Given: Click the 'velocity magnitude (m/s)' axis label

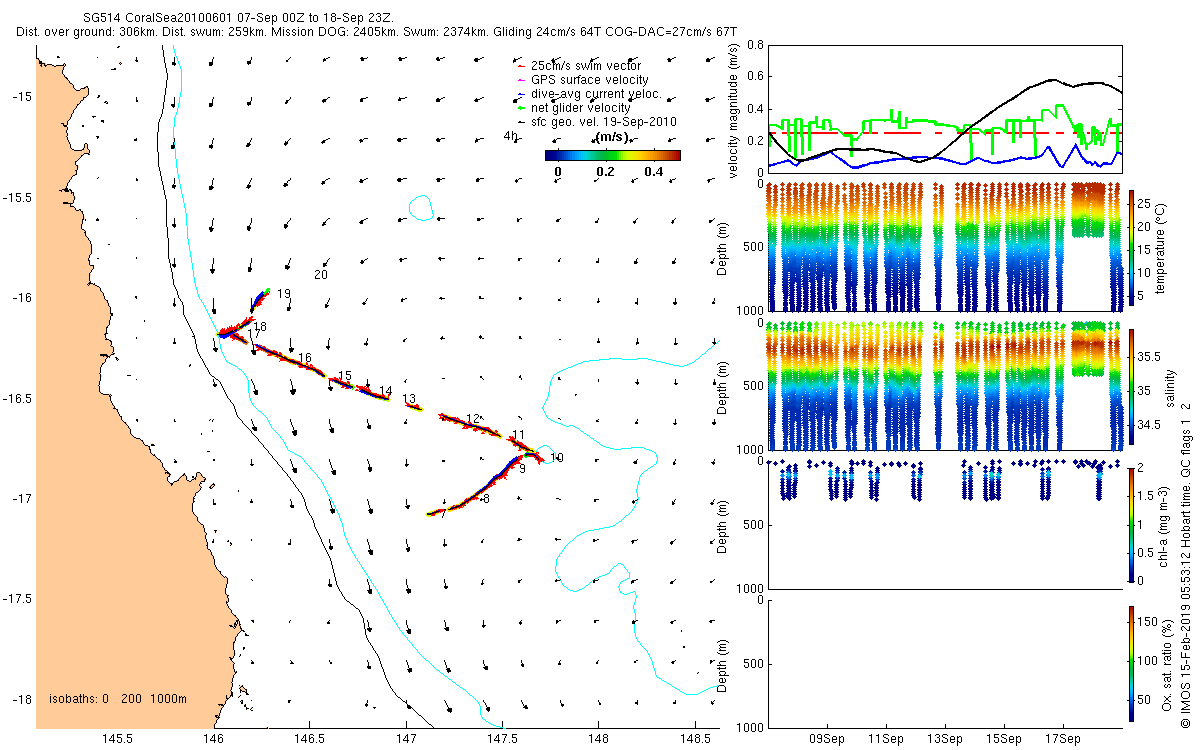Looking at the screenshot, I should tap(735, 110).
